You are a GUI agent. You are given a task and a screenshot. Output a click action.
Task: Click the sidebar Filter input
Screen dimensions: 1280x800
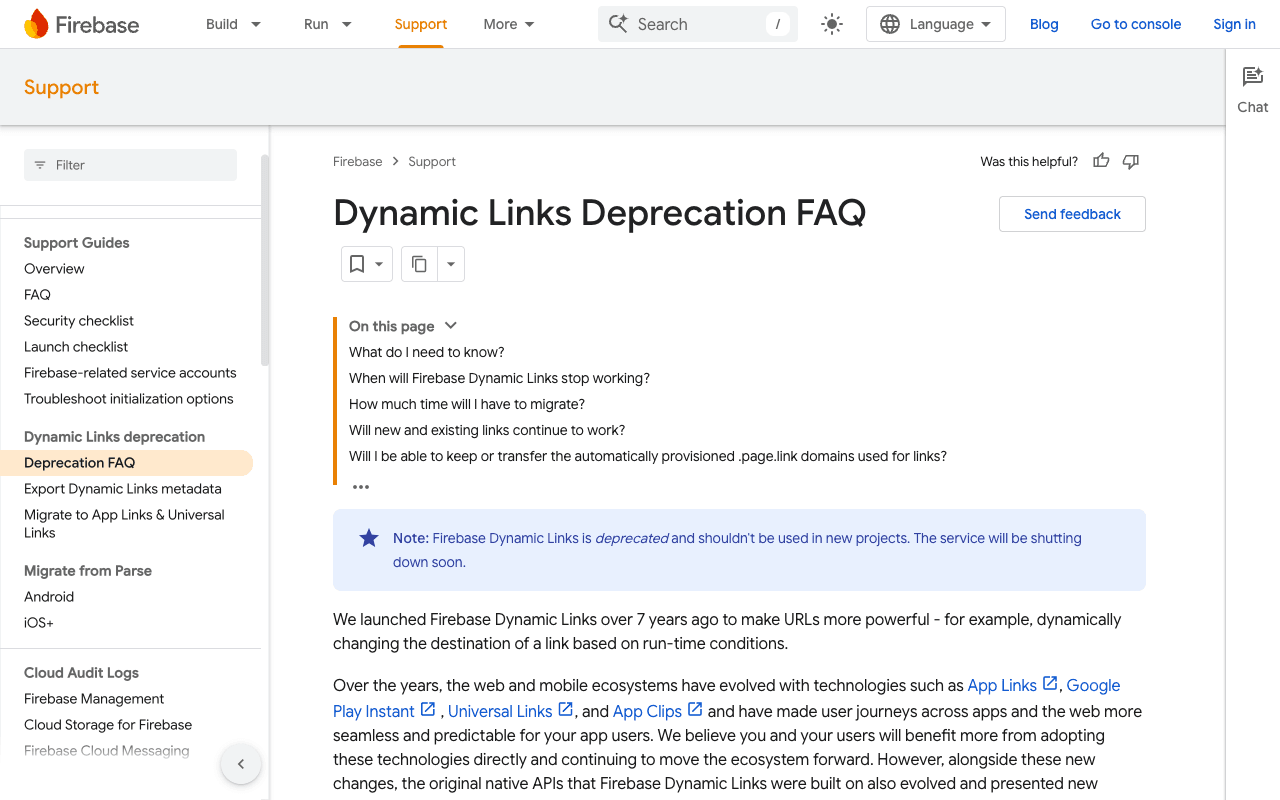130,165
